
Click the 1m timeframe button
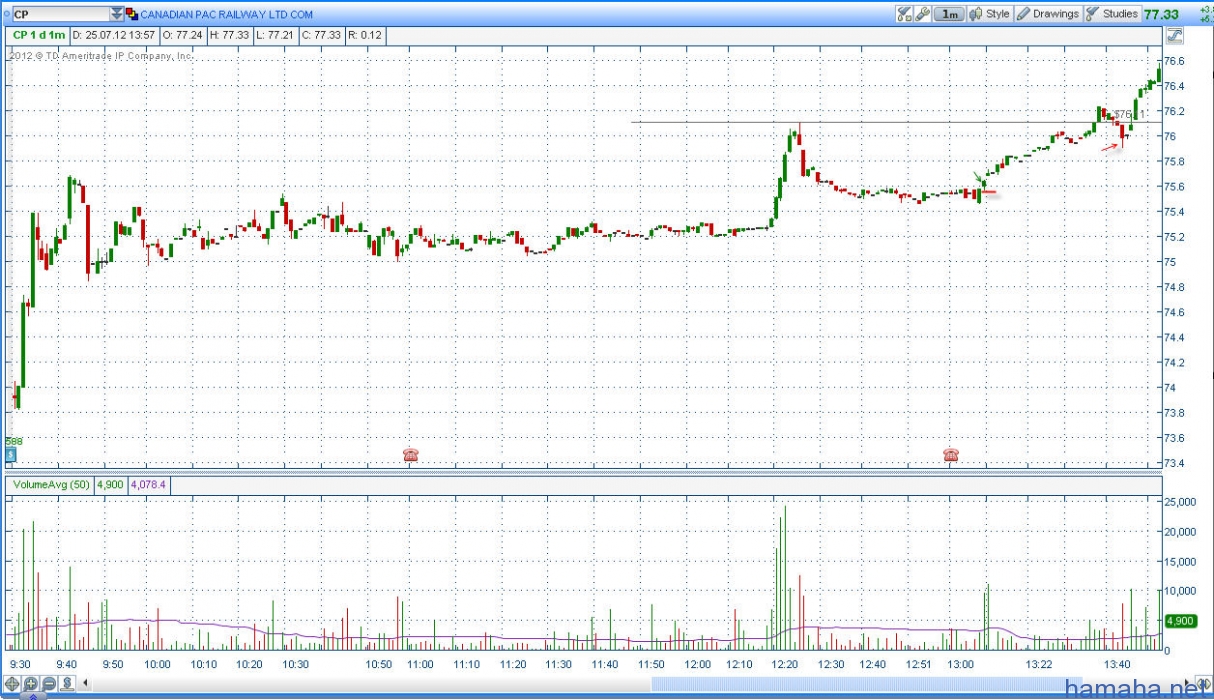pos(949,14)
